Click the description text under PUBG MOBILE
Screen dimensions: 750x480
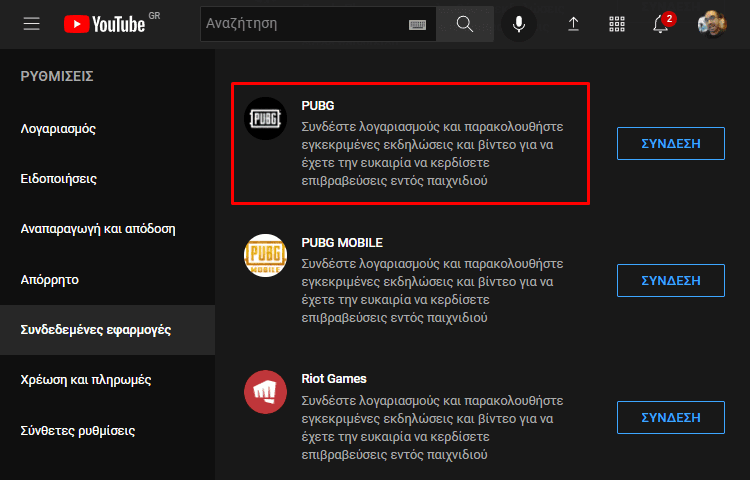point(432,291)
